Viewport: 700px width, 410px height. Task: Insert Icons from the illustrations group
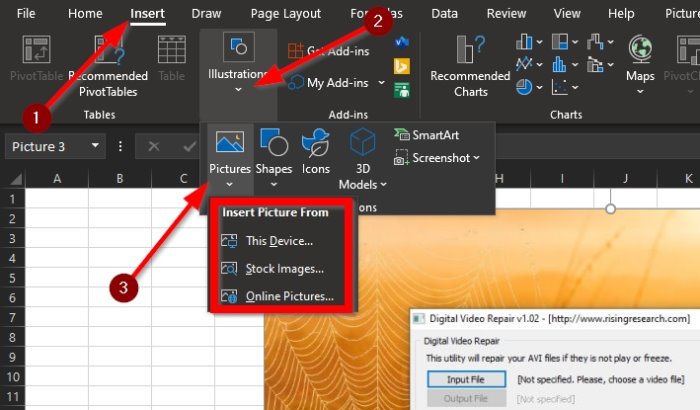tap(316, 152)
